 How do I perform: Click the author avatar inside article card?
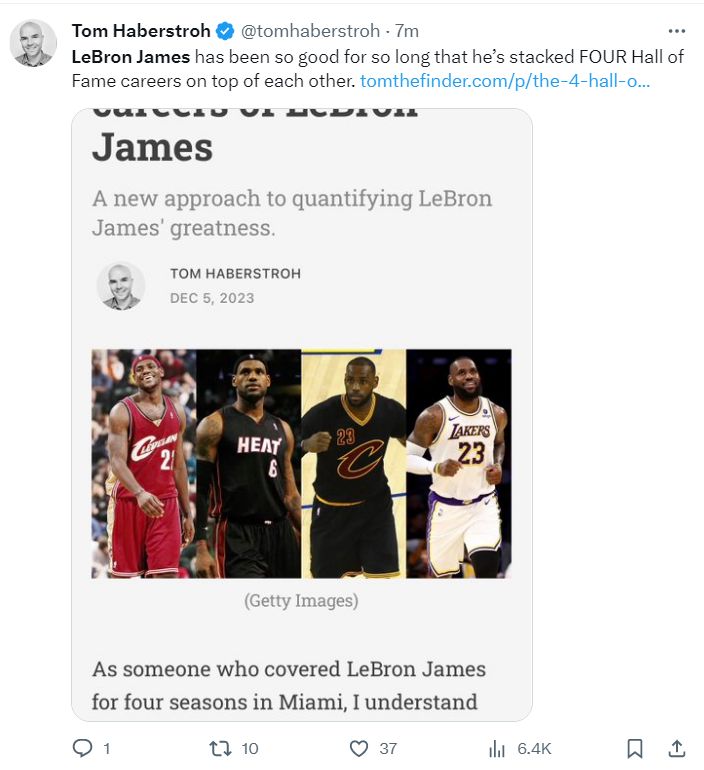pos(121,286)
